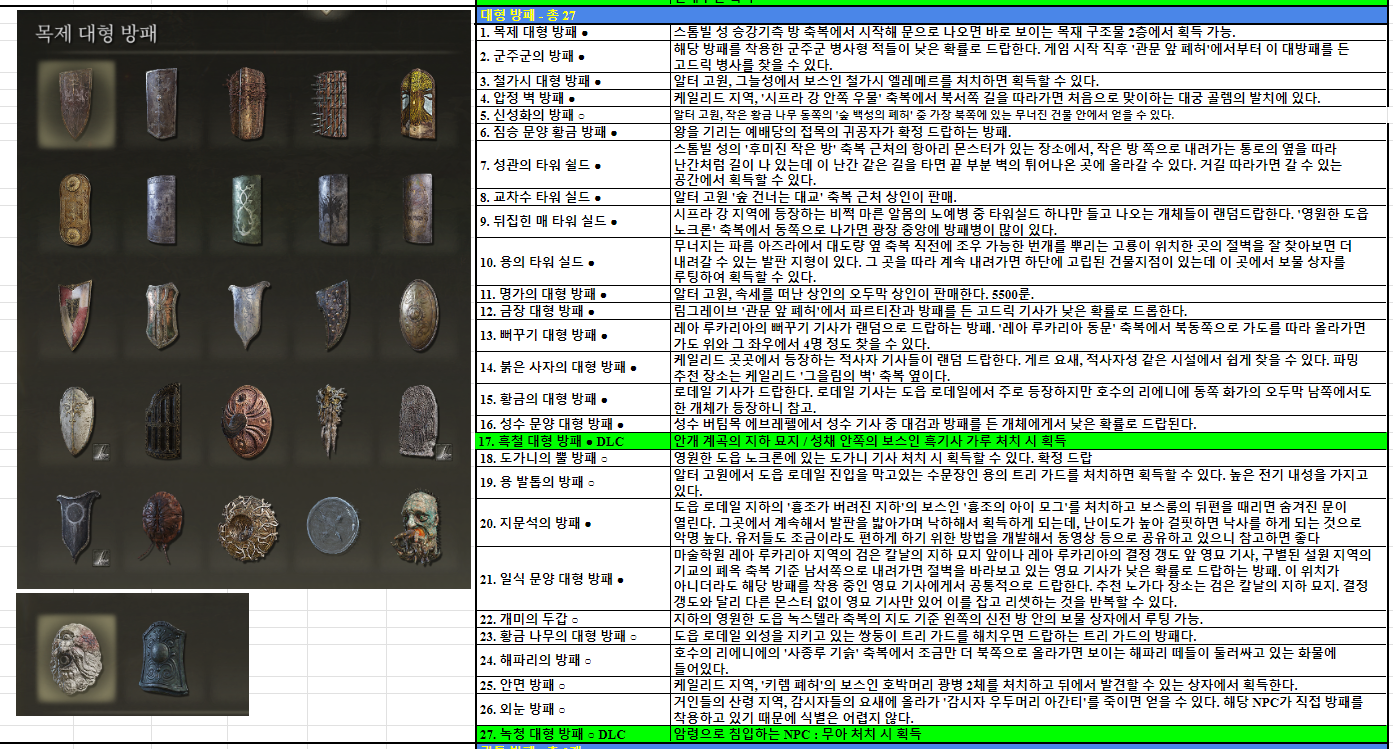Select the name cell '12. 금장 대형 방패'
The height and width of the screenshot is (749, 1393).
[574, 311]
